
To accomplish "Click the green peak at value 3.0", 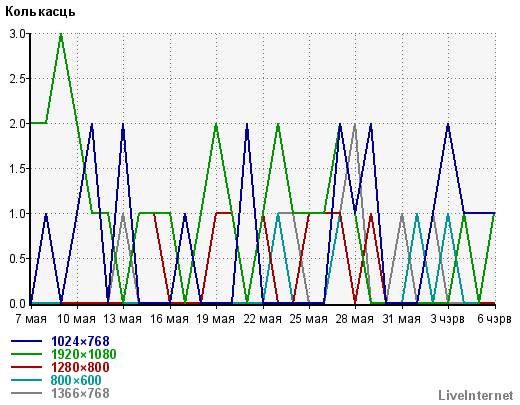I will coord(61,34).
